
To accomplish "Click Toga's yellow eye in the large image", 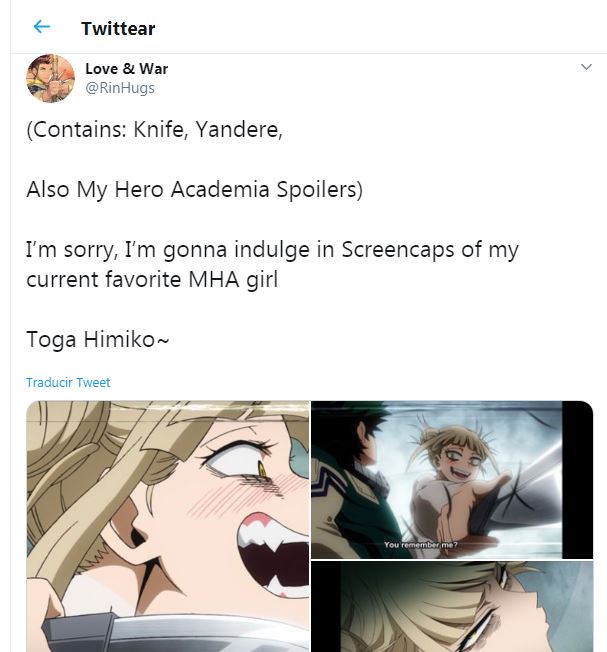I will coord(263,466).
